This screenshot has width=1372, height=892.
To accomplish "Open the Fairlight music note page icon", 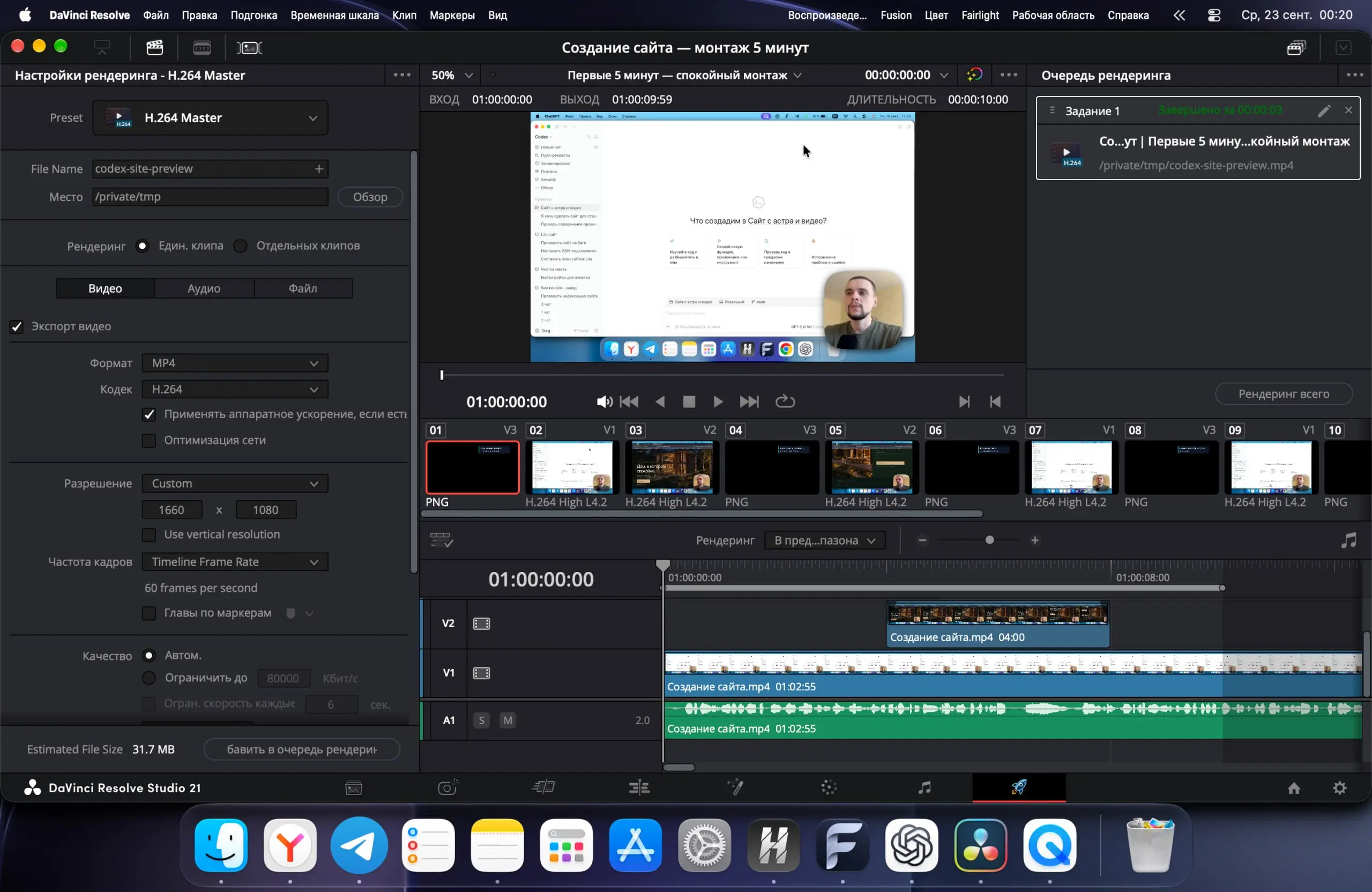I will [x=924, y=787].
